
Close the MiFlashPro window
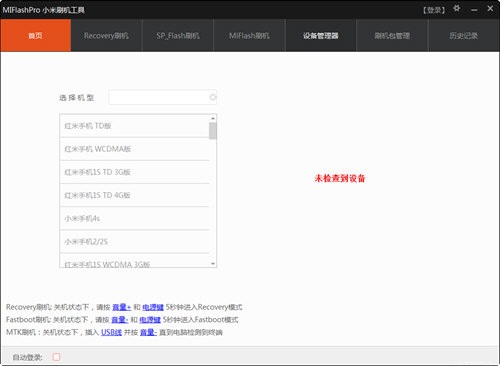click(x=490, y=9)
